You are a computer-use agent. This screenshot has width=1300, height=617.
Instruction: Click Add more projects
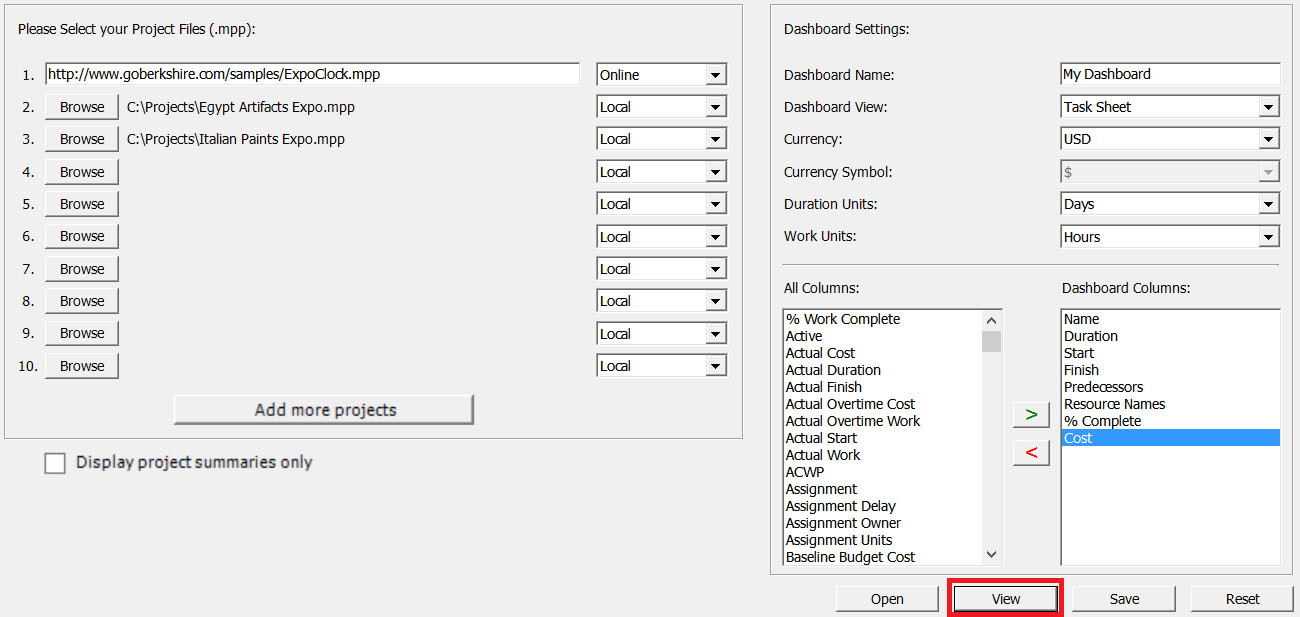coord(323,409)
